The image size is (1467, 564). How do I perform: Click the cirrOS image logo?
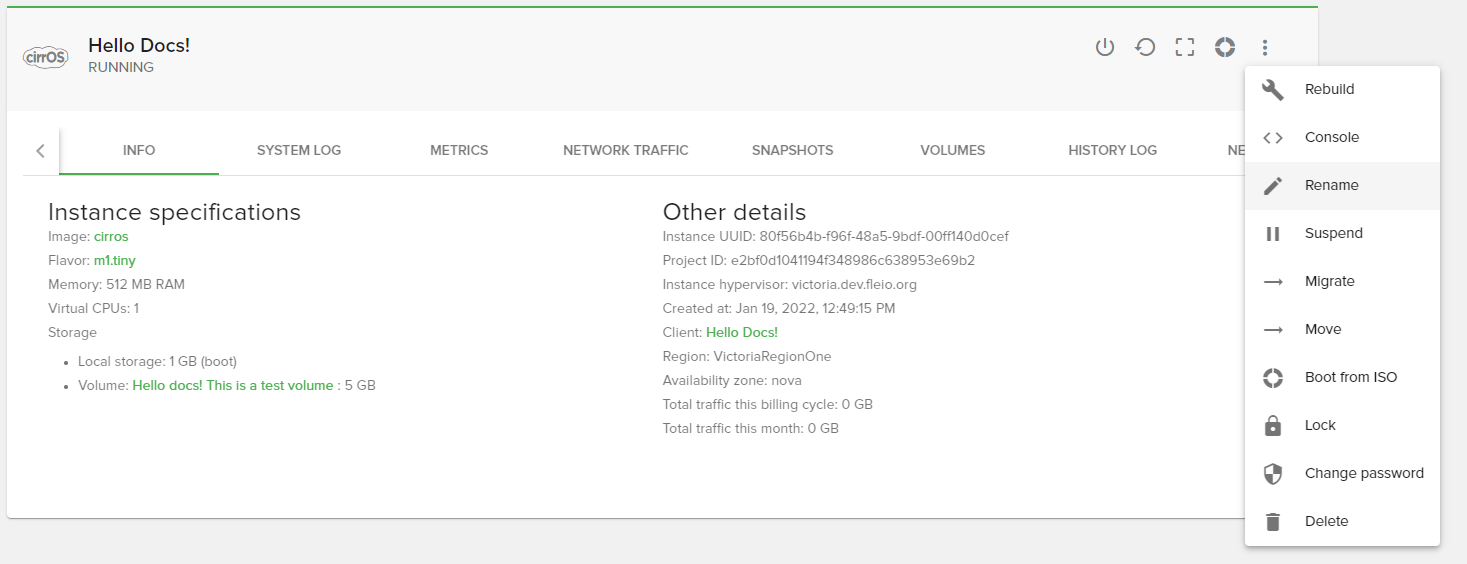tap(45, 57)
